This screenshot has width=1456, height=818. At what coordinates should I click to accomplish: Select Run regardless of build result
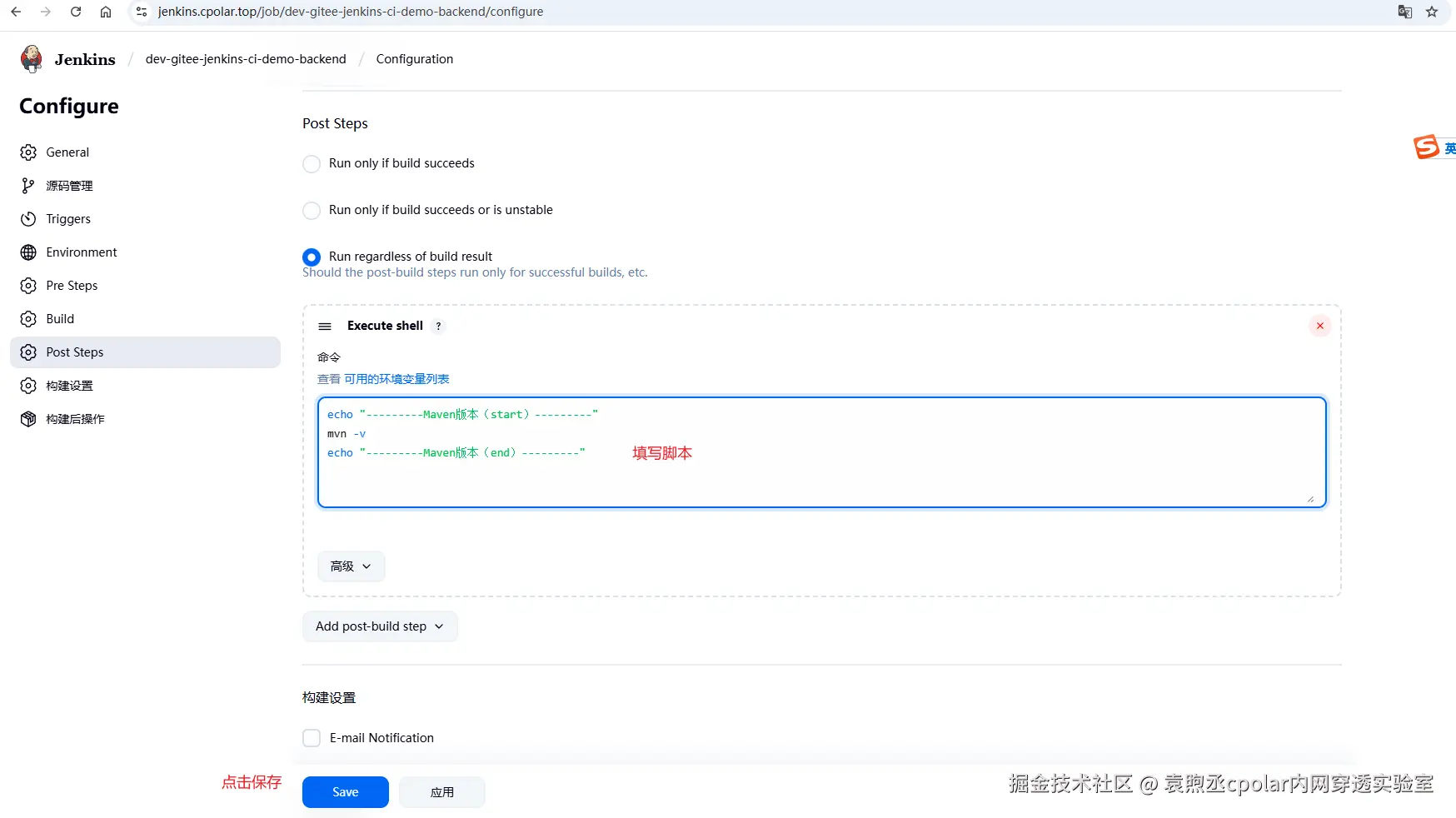click(x=312, y=257)
